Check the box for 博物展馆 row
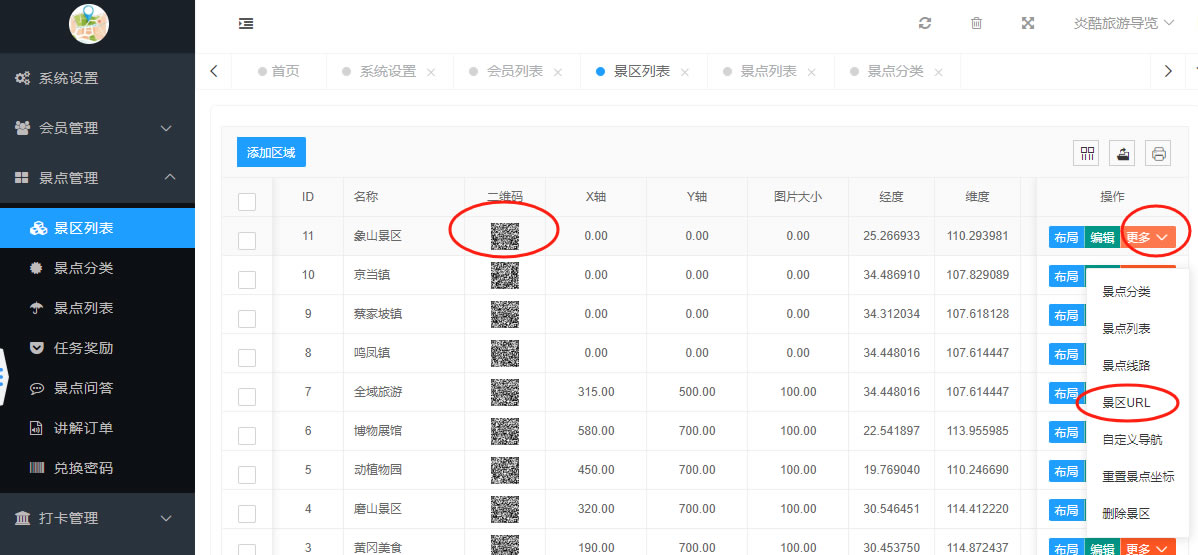This screenshot has width=1198, height=555. [x=247, y=435]
